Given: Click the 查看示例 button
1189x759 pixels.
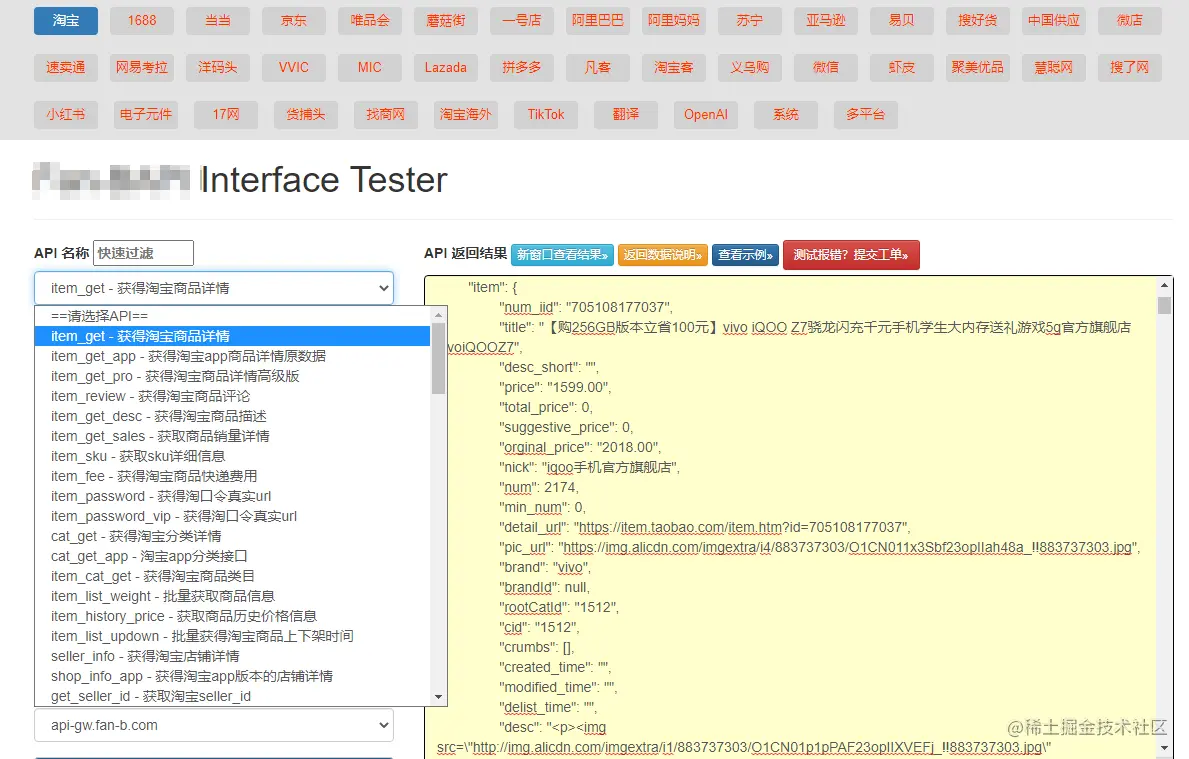Looking at the screenshot, I should 745,255.
